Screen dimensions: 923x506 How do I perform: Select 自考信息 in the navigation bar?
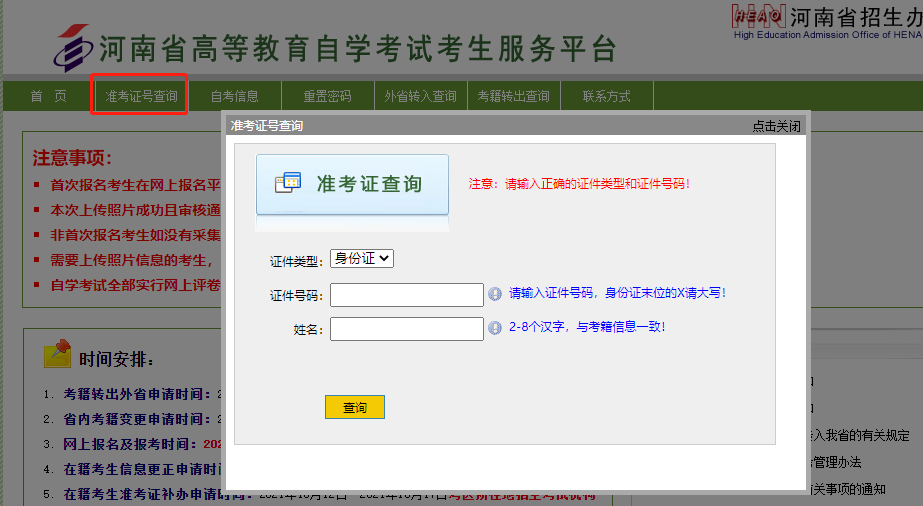234,96
